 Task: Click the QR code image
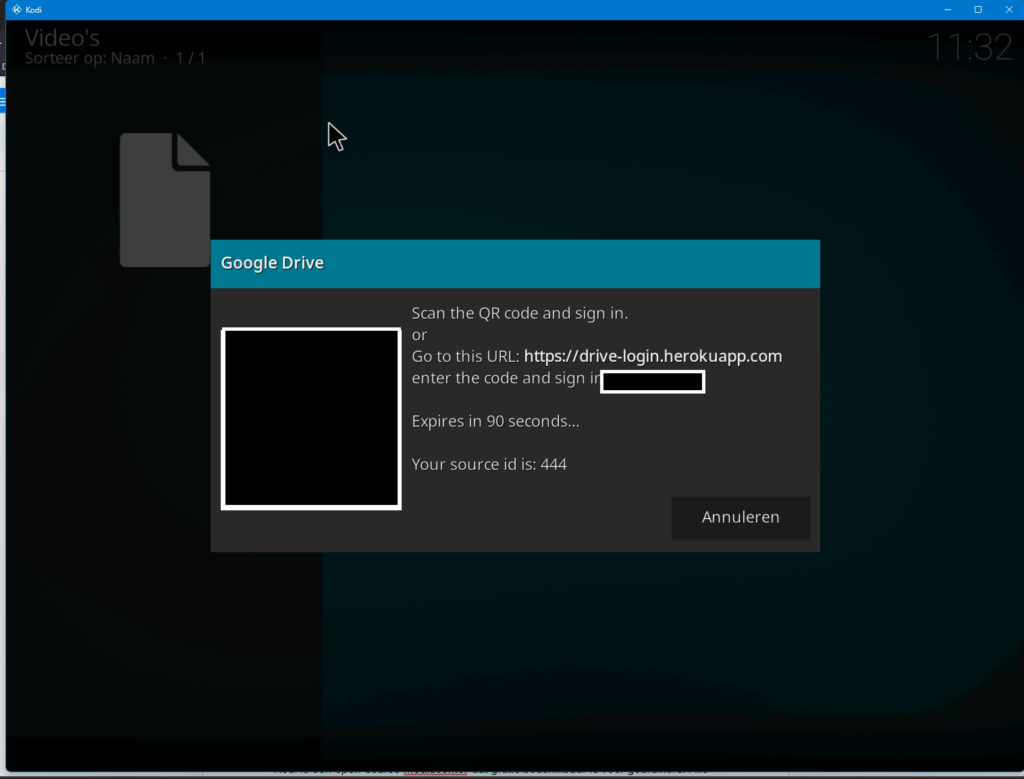(x=311, y=418)
